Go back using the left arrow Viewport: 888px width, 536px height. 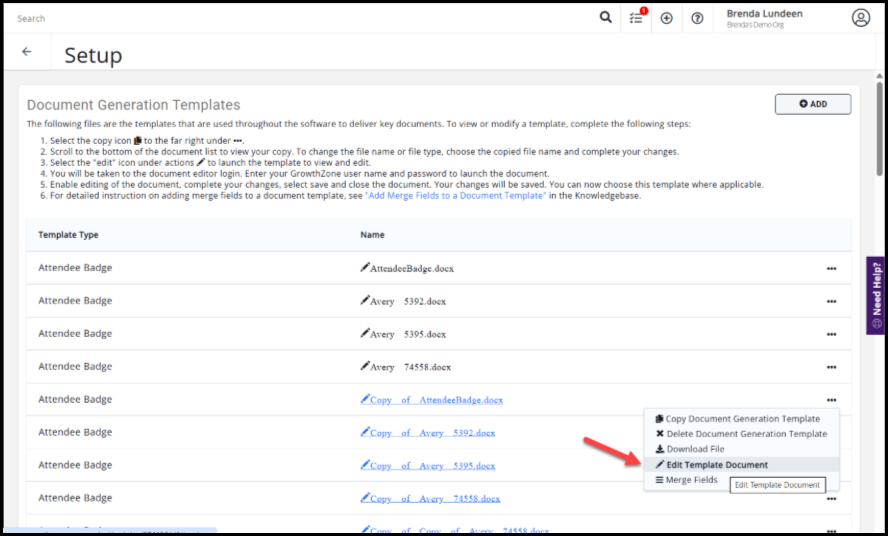click(27, 52)
